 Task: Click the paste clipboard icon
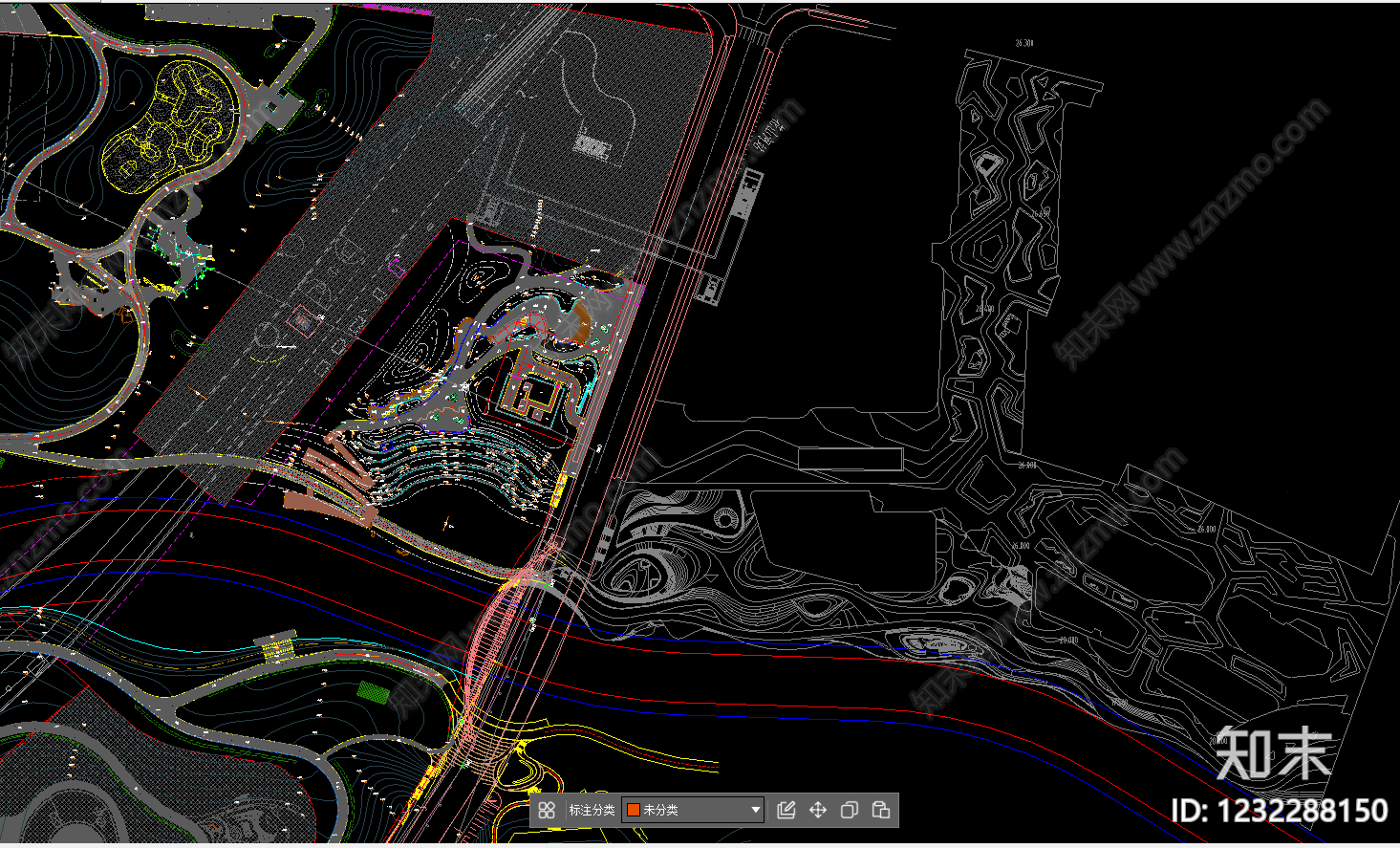pos(881,811)
